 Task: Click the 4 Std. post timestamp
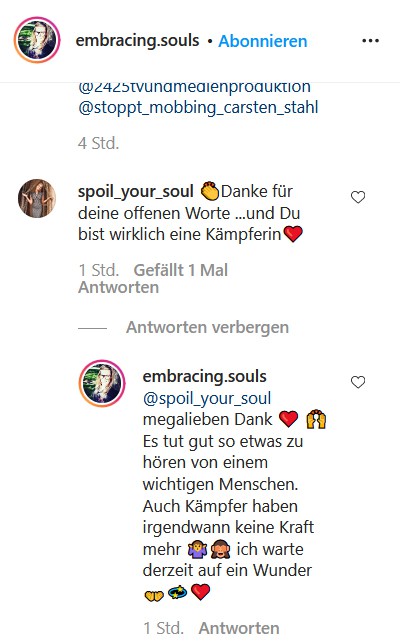(99, 143)
